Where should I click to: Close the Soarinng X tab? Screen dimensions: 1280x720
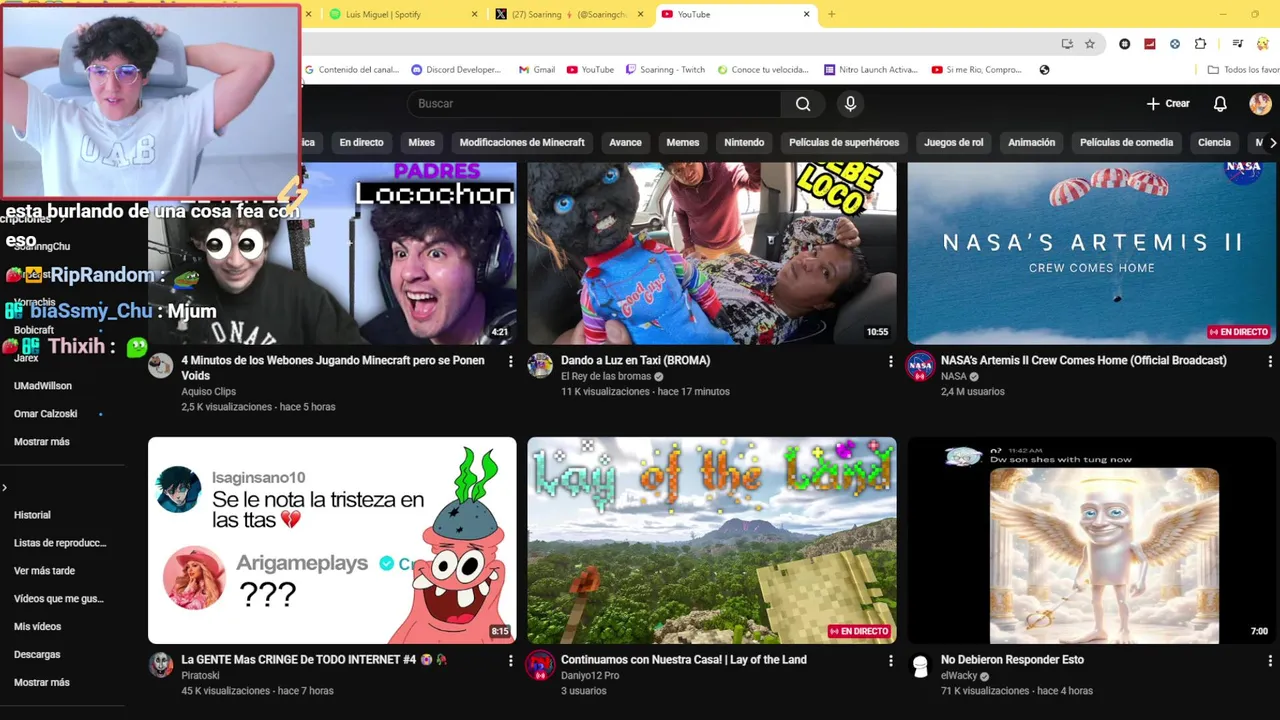coord(640,14)
